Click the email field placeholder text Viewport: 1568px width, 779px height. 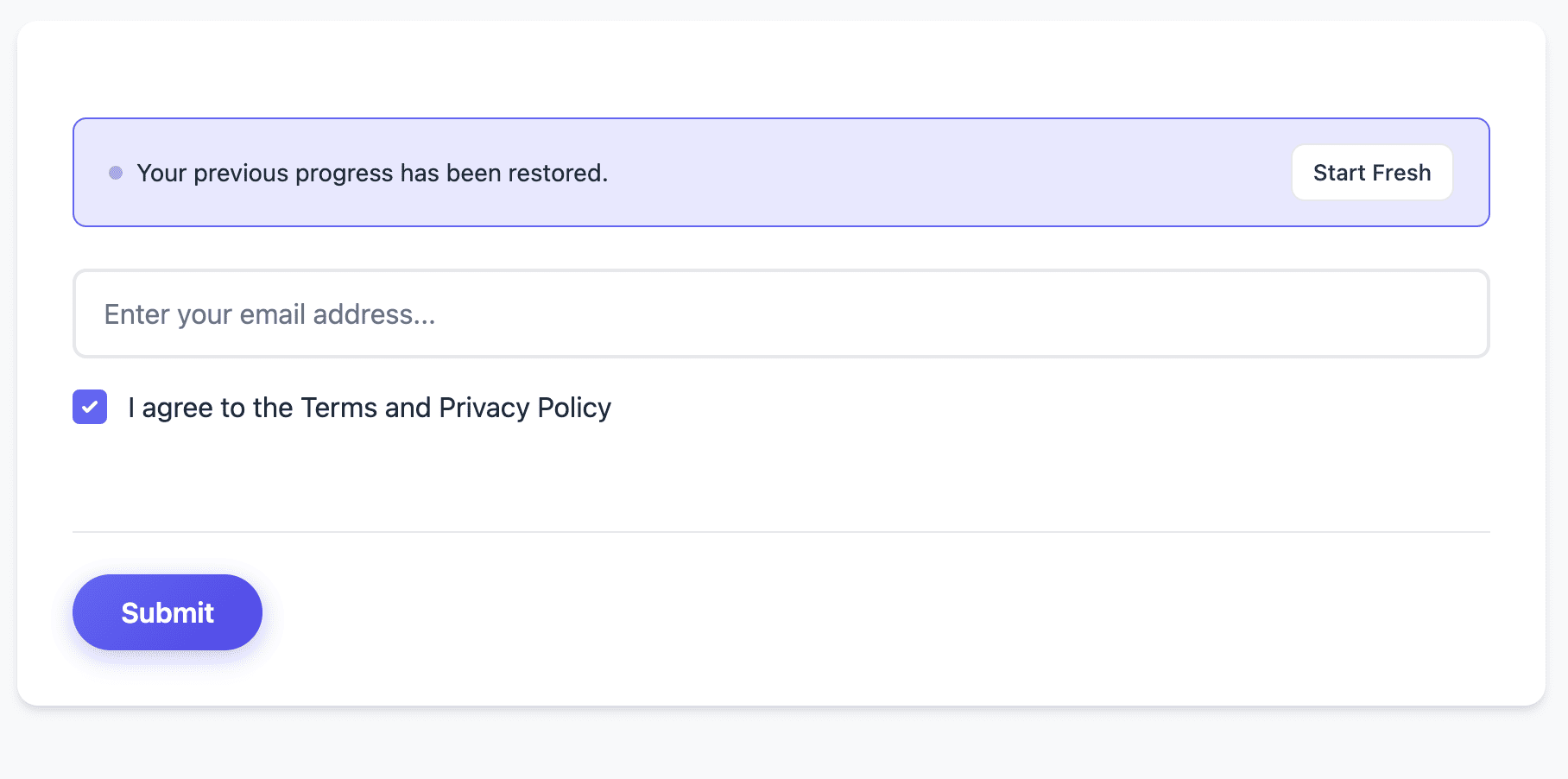pos(269,314)
